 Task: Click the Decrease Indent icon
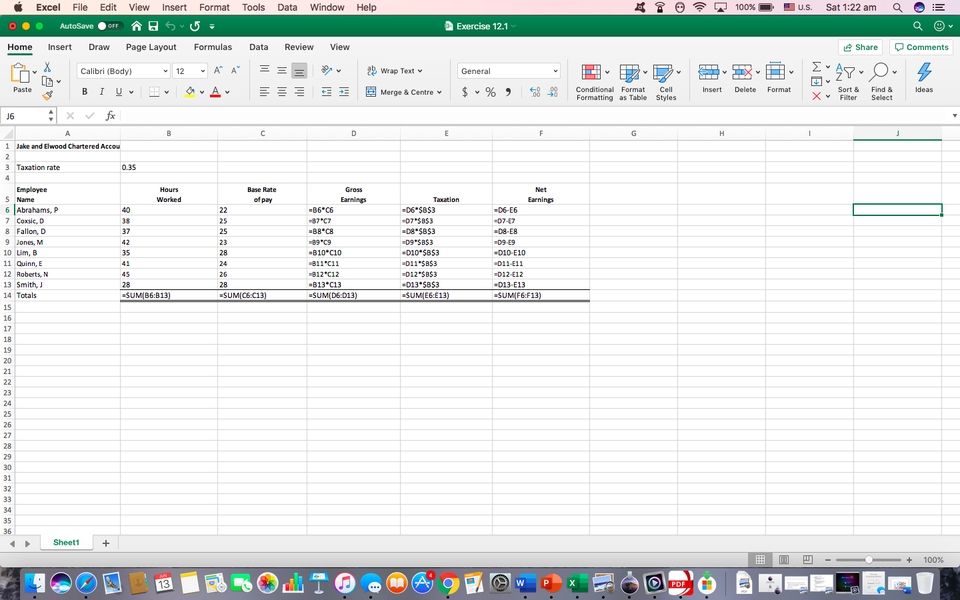[326, 92]
